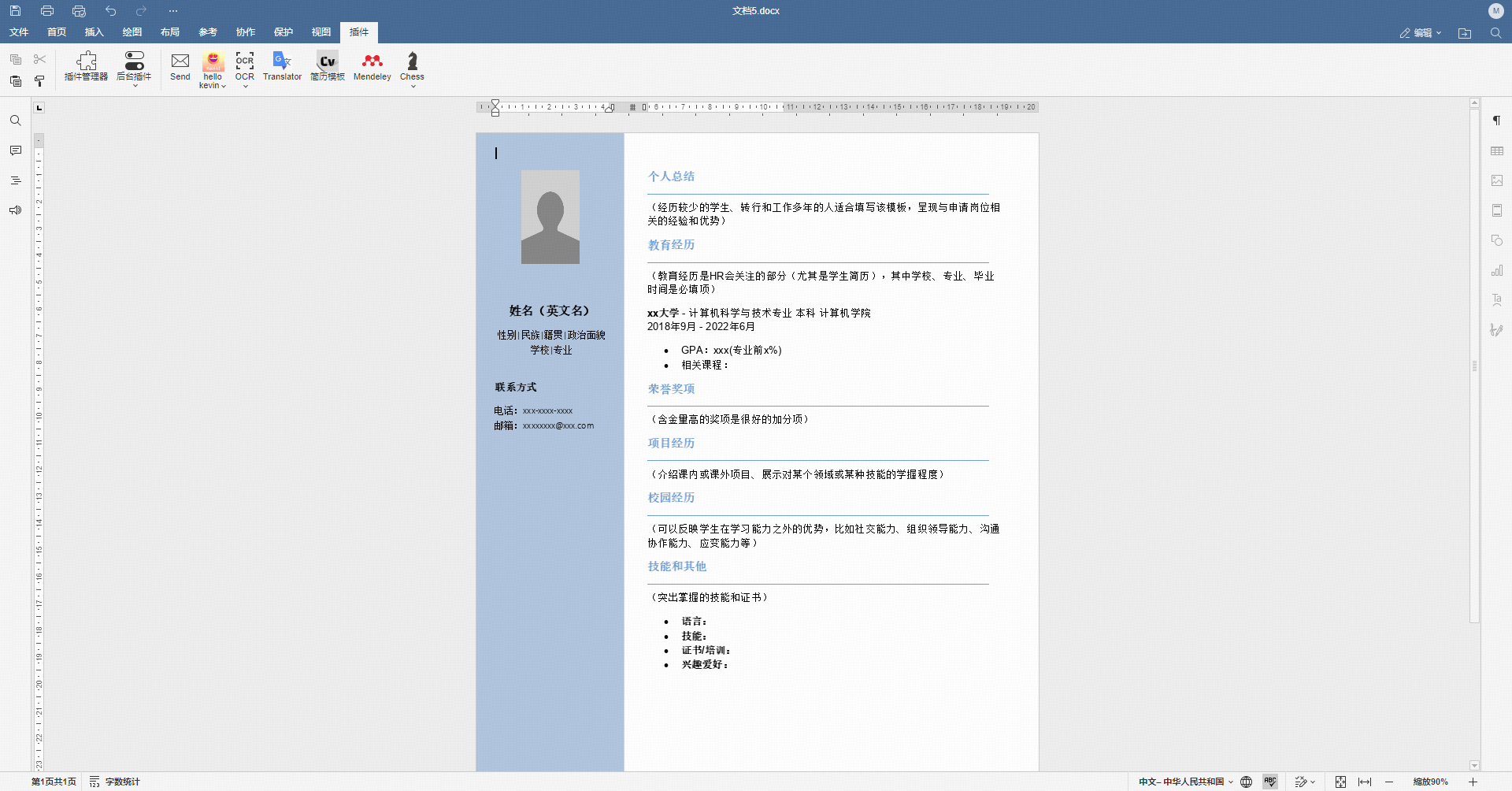Screen dimensions: 1512x791
Task: Open the three-dots more options menu
Action: [x=173, y=11]
